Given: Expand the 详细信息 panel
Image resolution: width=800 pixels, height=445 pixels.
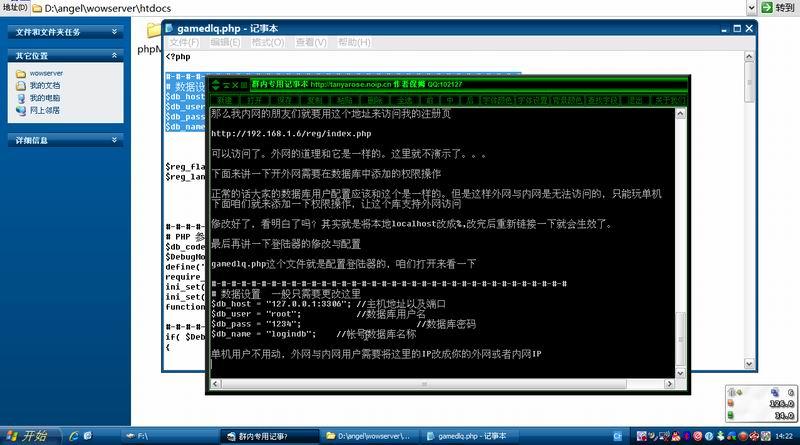Looking at the screenshot, I should (115, 141).
